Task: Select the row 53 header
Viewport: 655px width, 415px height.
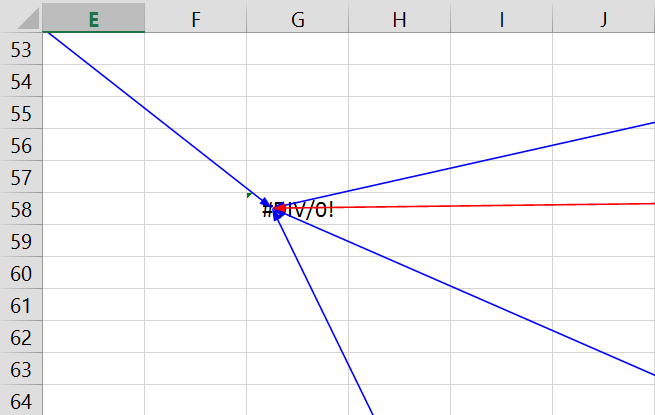Action: (21, 49)
